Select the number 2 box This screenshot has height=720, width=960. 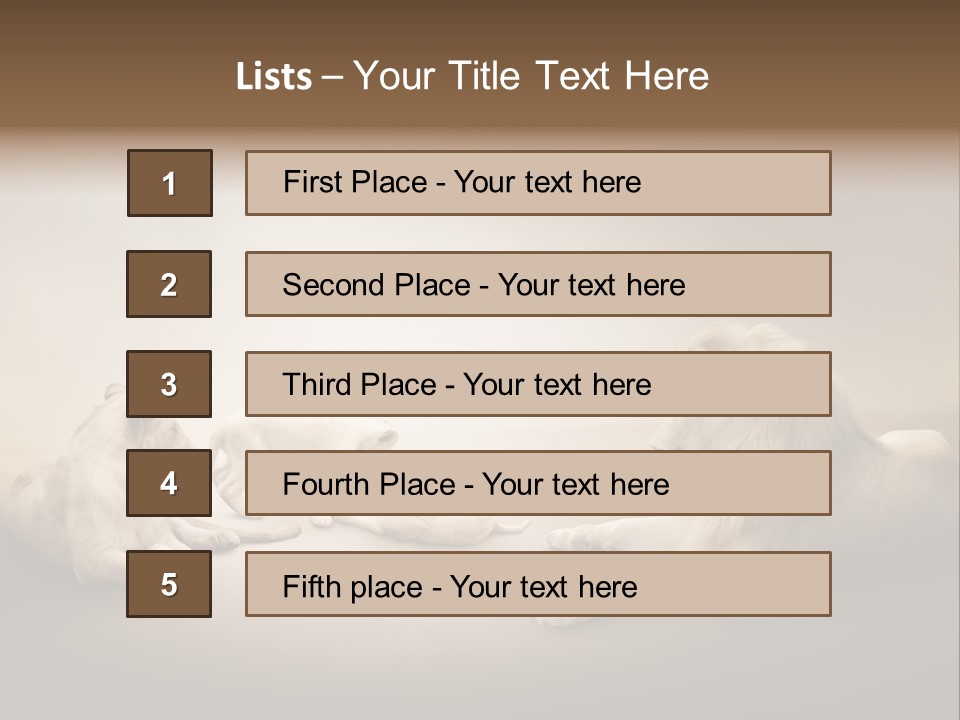(x=169, y=284)
